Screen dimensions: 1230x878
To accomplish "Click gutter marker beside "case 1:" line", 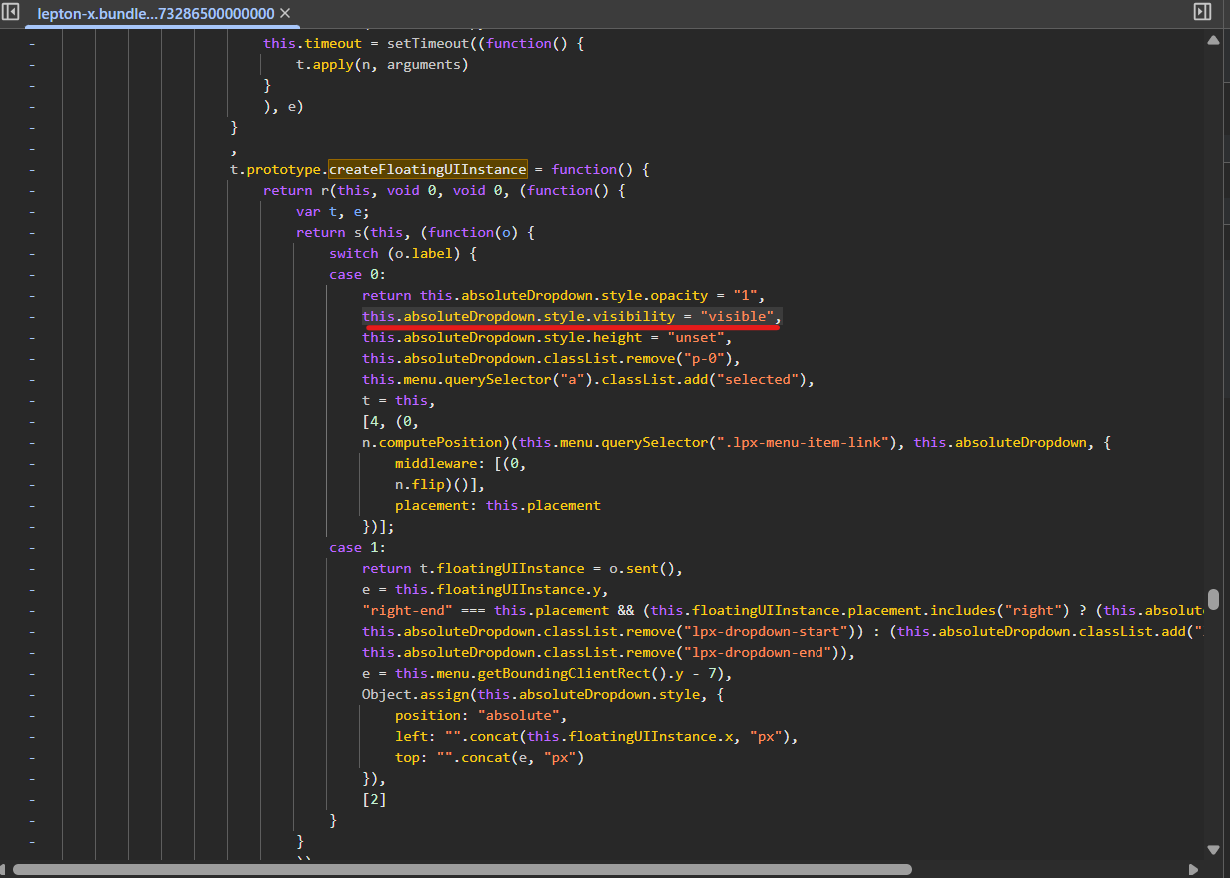I will click(x=31, y=547).
